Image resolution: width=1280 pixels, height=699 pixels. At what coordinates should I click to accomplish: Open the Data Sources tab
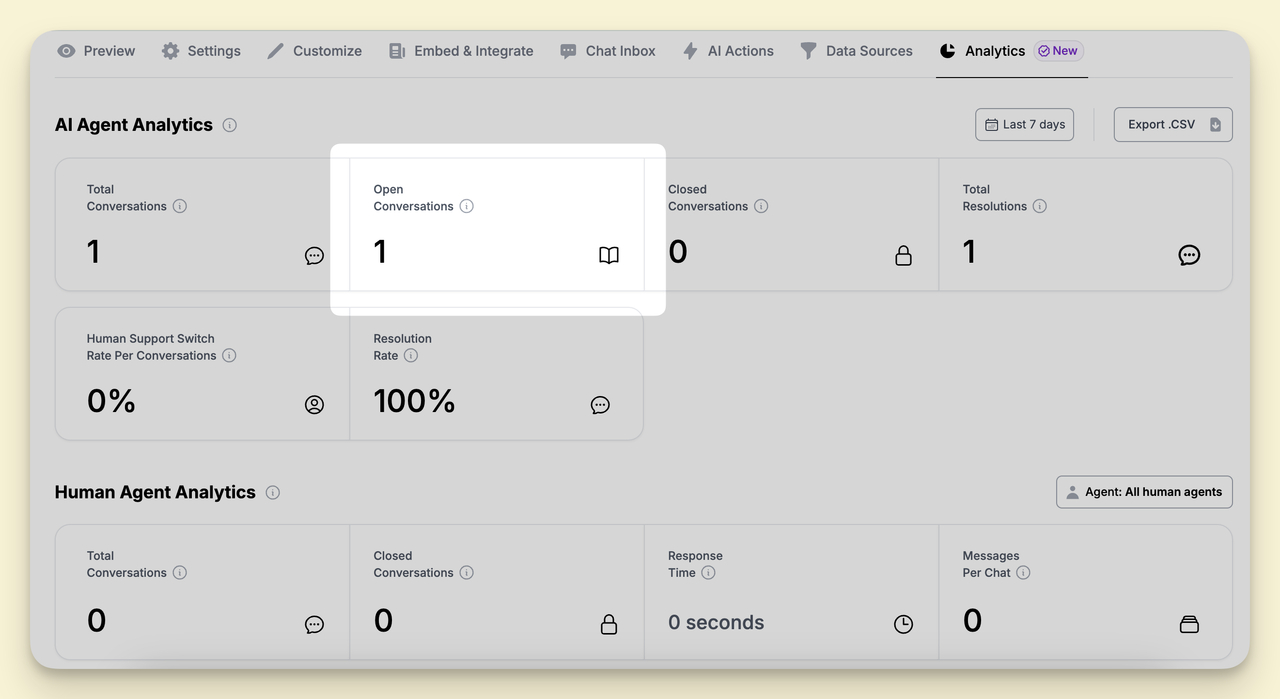click(856, 51)
